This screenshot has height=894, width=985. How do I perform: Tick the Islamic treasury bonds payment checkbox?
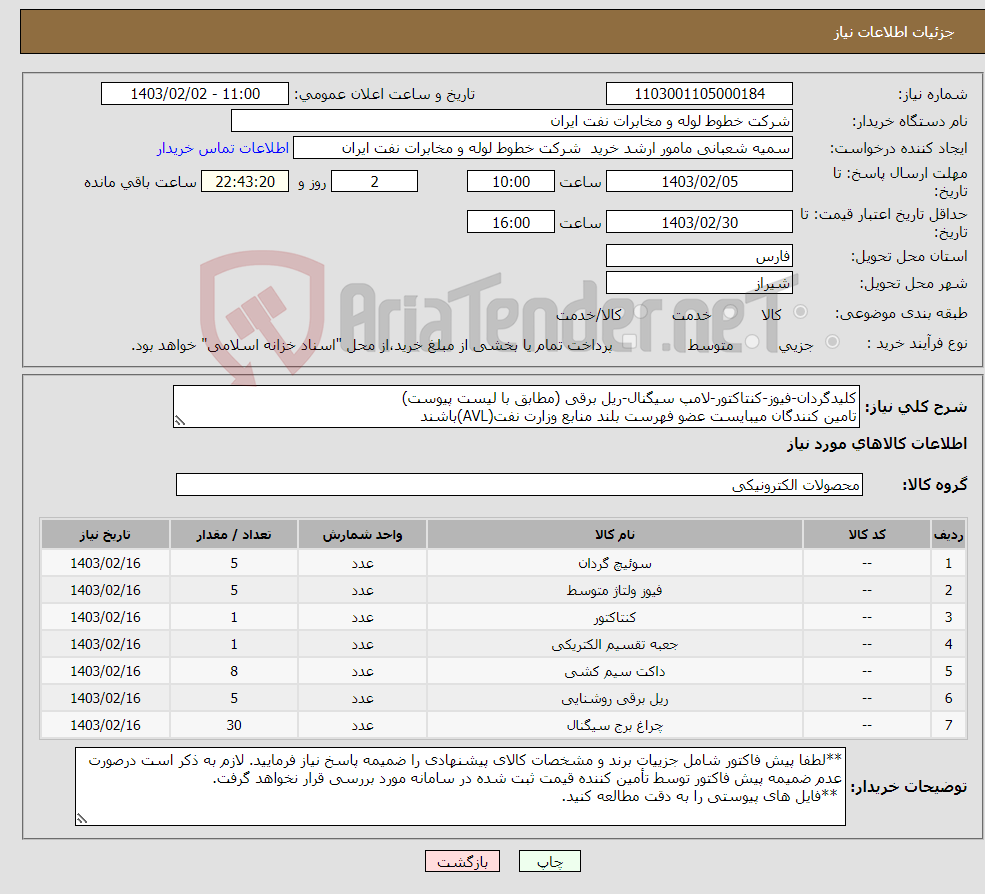coord(629,342)
